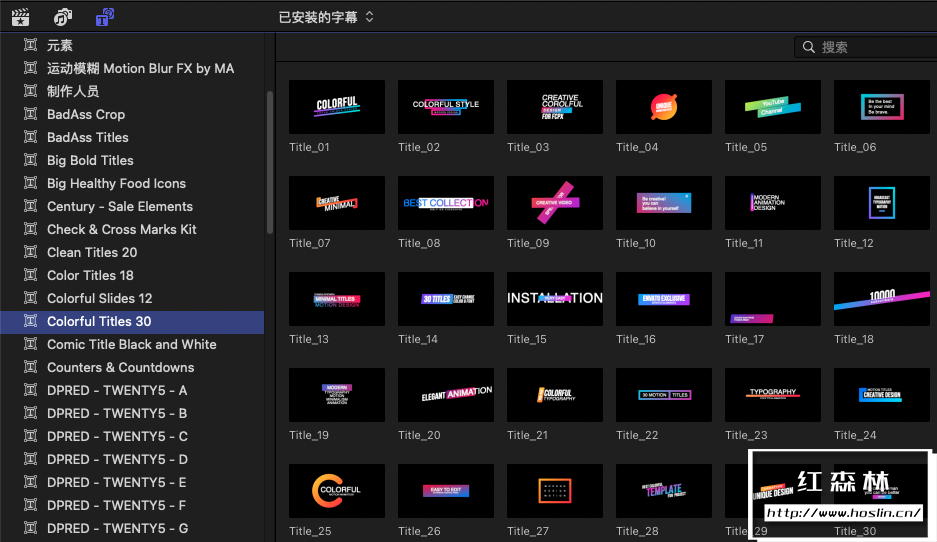Select Colorful Slides 12 category
Screen dimensions: 937x542
click(x=132, y=298)
